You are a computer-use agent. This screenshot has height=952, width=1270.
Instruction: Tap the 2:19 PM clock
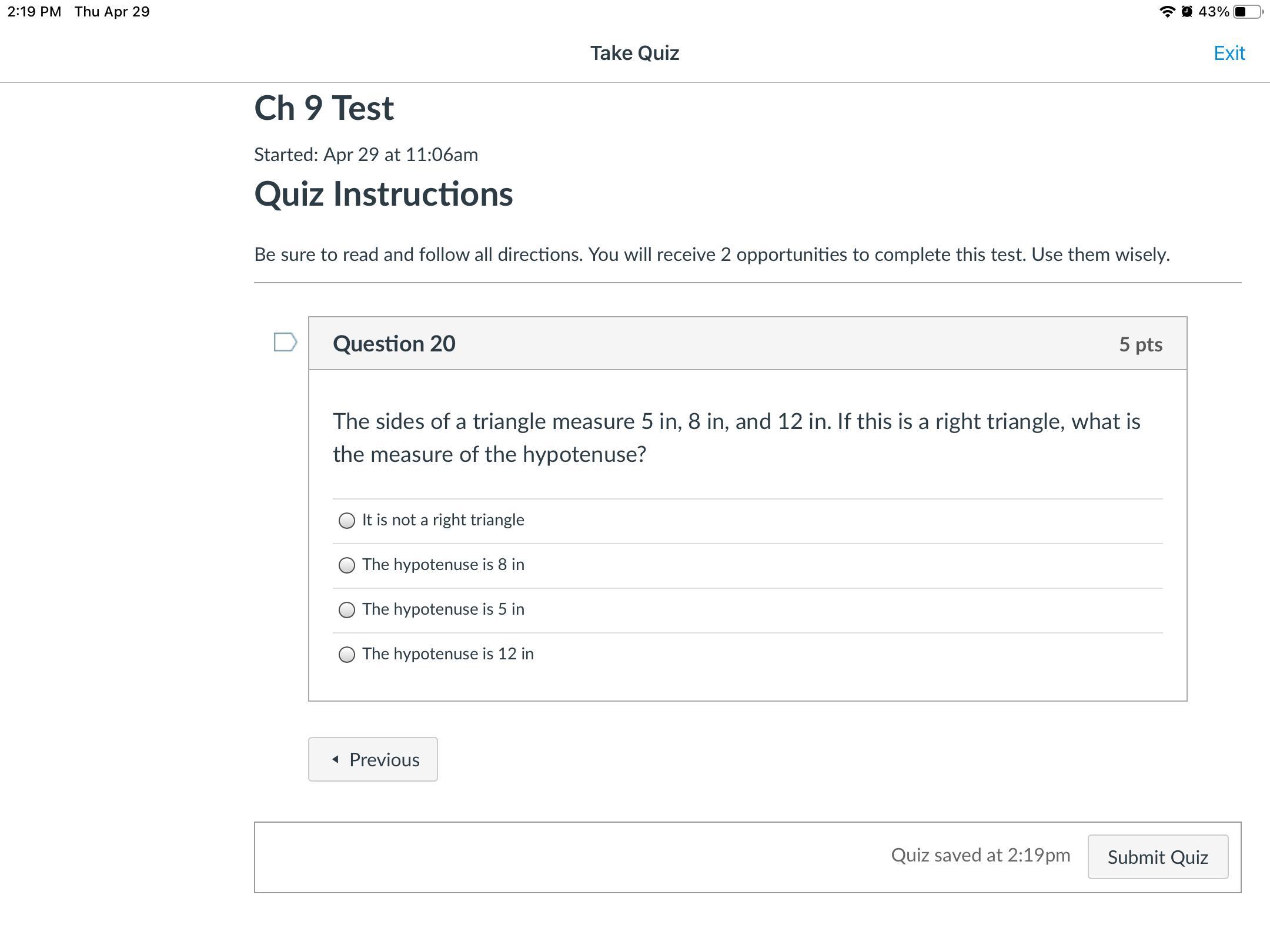point(34,12)
